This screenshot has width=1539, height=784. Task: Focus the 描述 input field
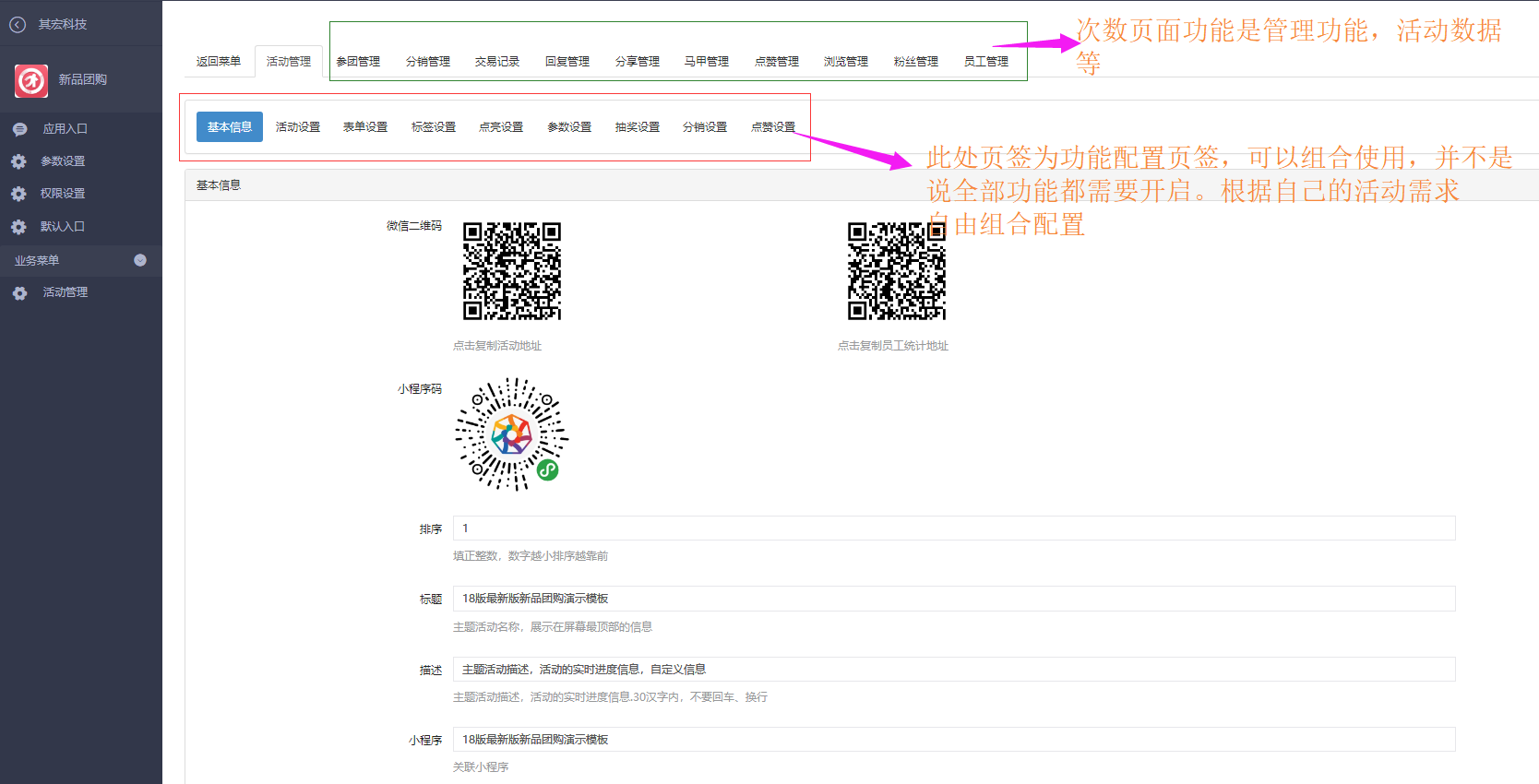pyautogui.click(x=954, y=670)
